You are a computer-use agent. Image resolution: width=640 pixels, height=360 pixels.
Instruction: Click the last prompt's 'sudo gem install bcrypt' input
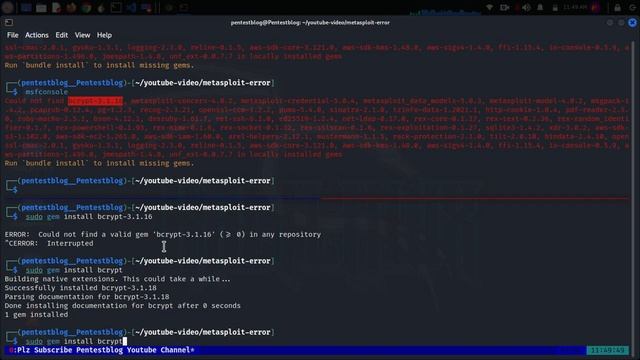click(74, 341)
